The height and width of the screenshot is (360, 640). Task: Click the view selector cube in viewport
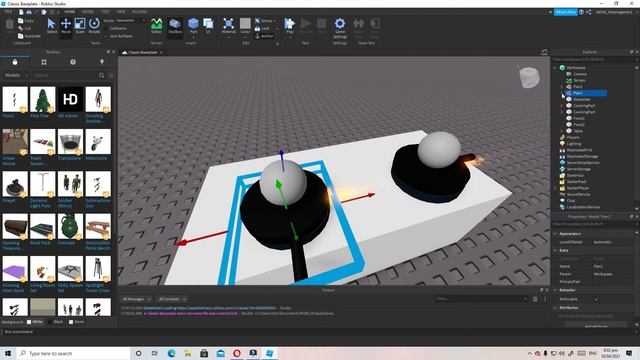coord(529,77)
